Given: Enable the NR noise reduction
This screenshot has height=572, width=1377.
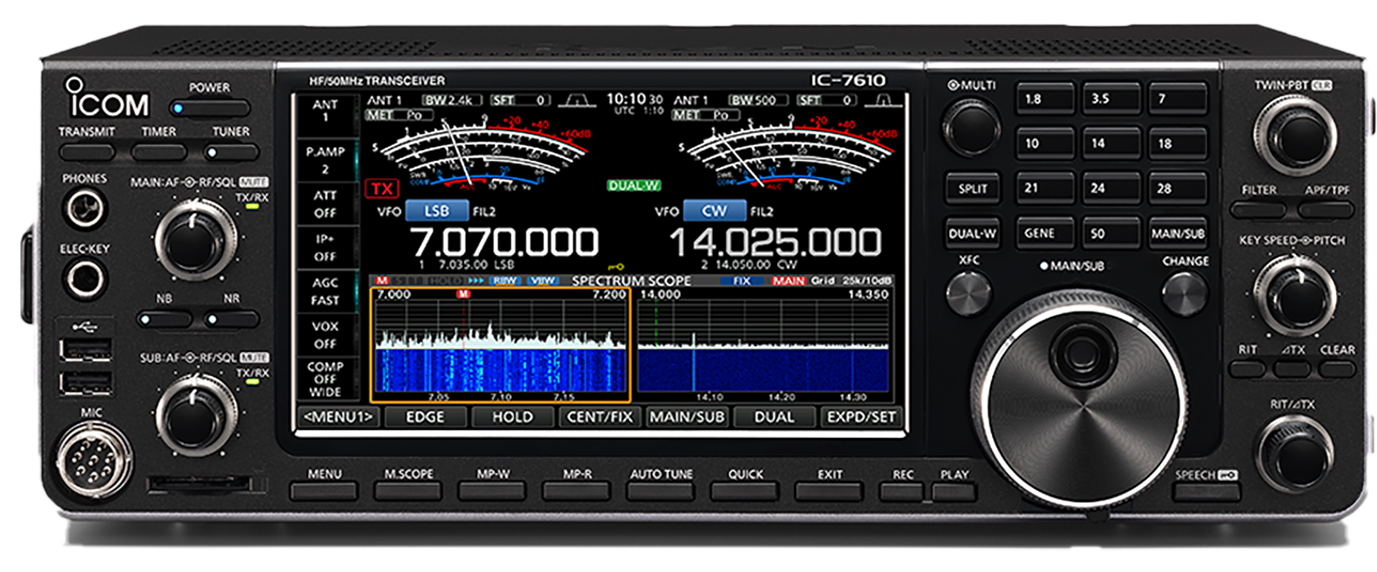Looking at the screenshot, I should (231, 319).
